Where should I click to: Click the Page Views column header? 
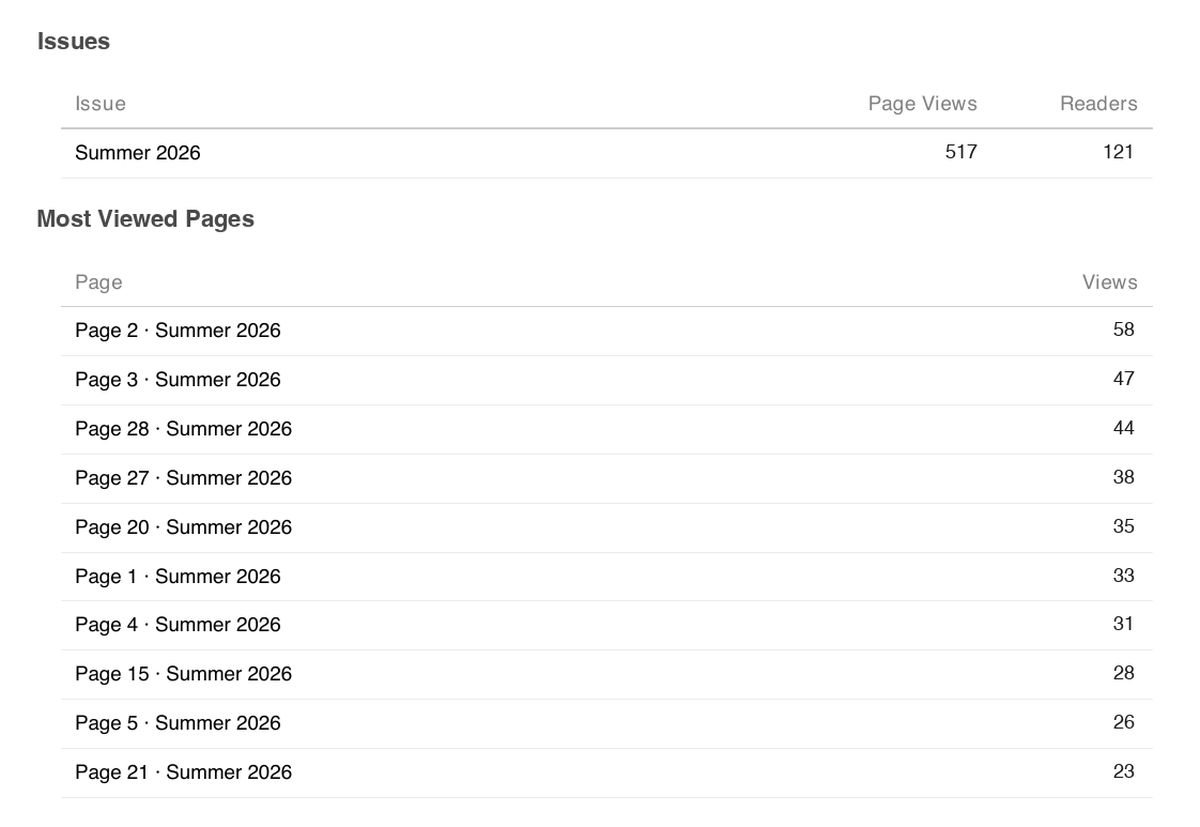(922, 104)
